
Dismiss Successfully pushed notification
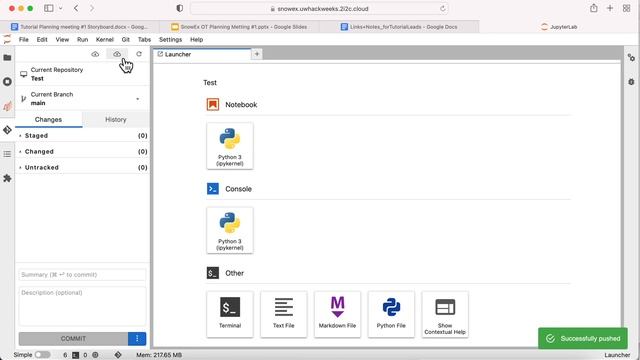tap(583, 338)
